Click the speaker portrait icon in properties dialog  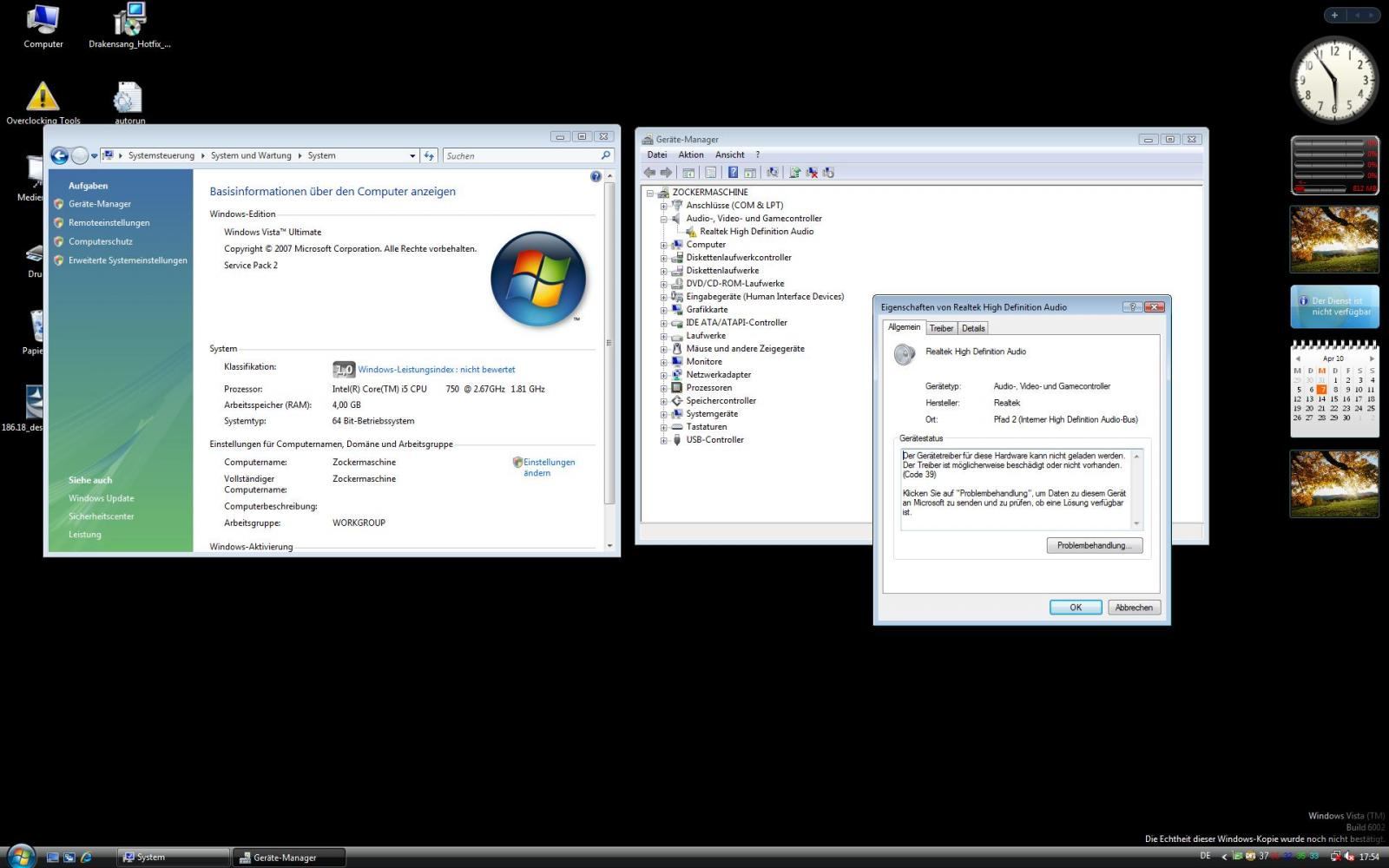905,354
